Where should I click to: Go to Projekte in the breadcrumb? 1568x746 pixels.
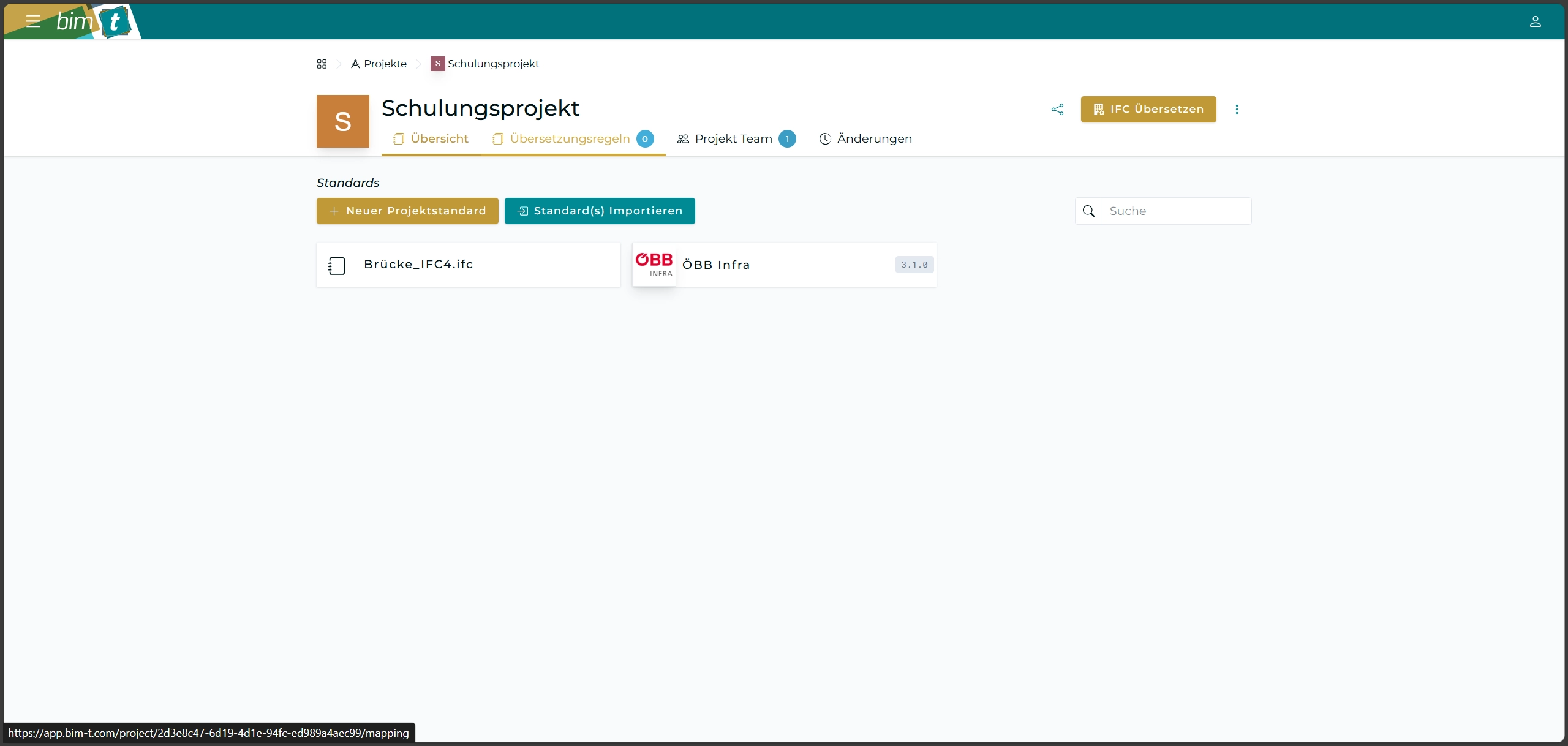[x=385, y=64]
